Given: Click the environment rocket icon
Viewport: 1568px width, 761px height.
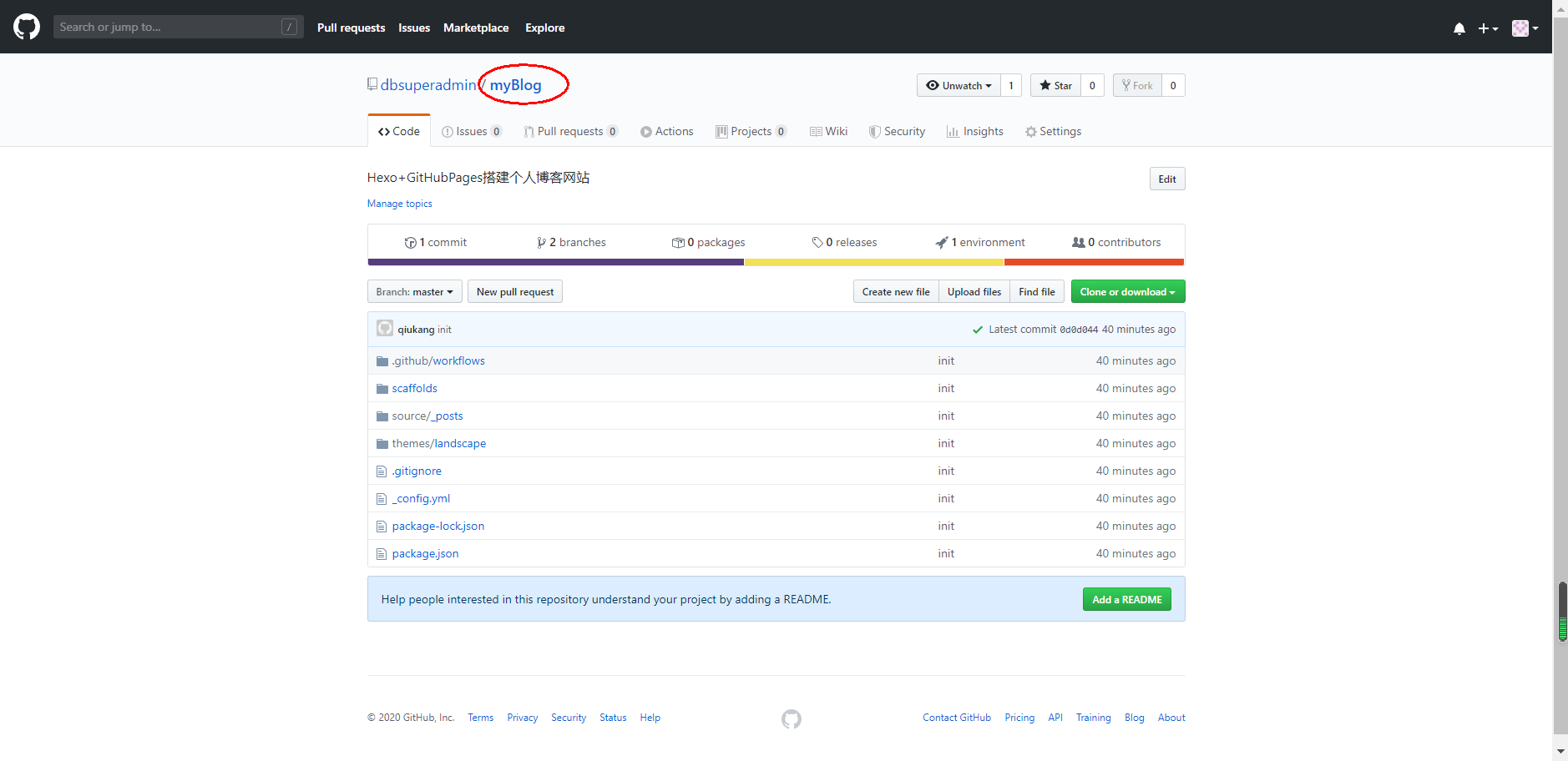Looking at the screenshot, I should tap(942, 243).
